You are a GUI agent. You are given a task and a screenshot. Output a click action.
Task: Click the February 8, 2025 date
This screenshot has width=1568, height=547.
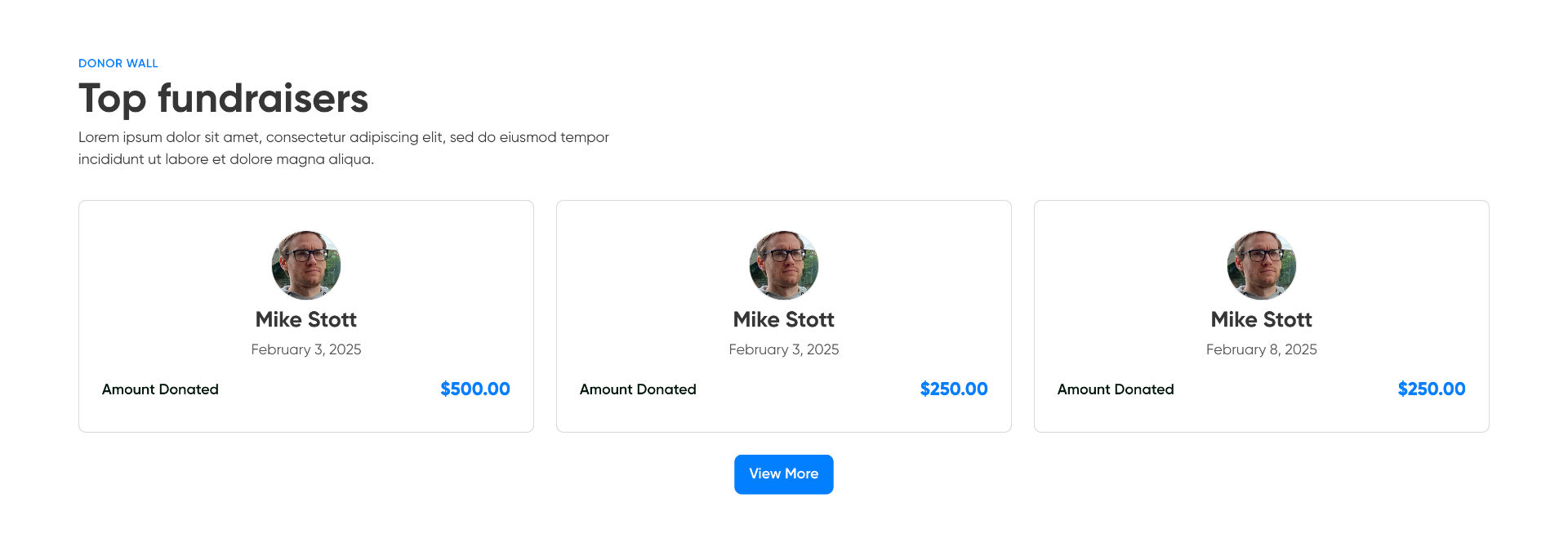[1262, 349]
